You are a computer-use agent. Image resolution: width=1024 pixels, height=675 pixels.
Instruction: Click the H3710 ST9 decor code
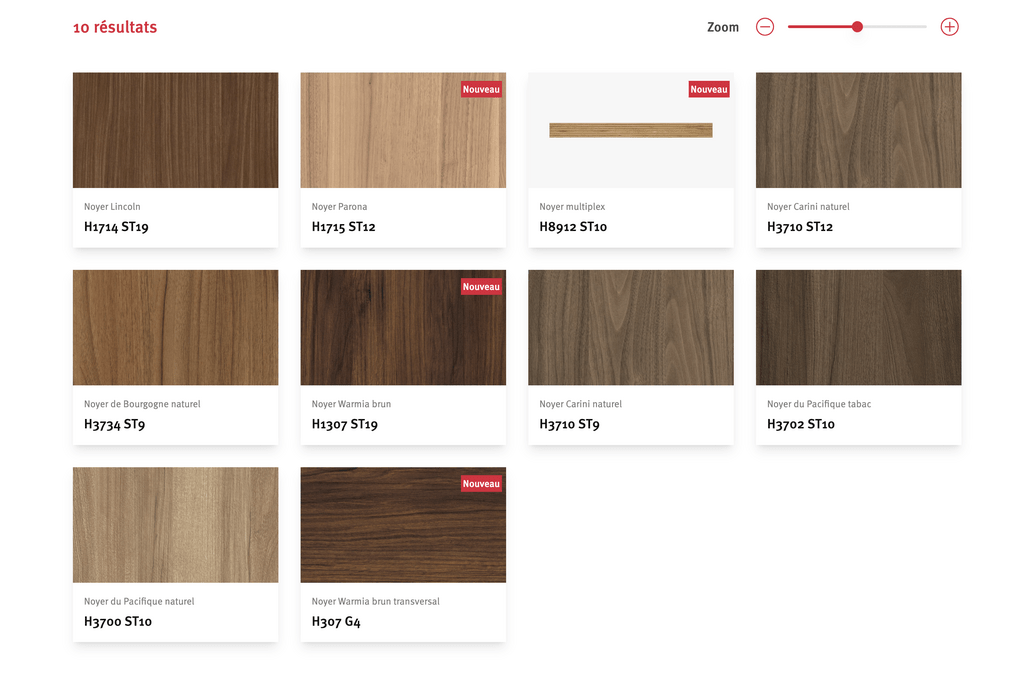(569, 424)
